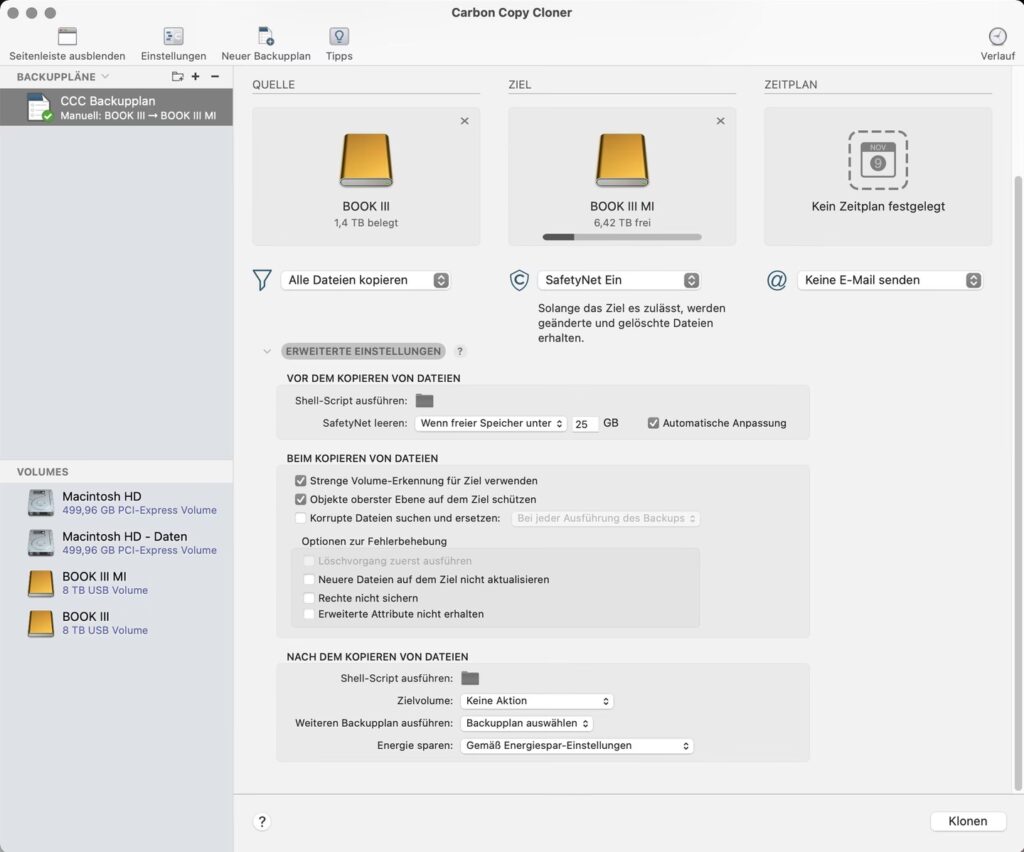1024x852 pixels.
Task: Click the help question mark button
Action: tap(262, 821)
